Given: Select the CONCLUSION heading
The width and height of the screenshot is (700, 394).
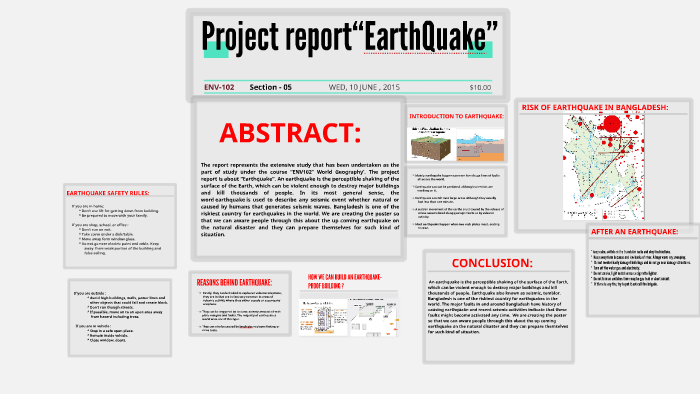Looking at the screenshot, I should [x=492, y=263].
